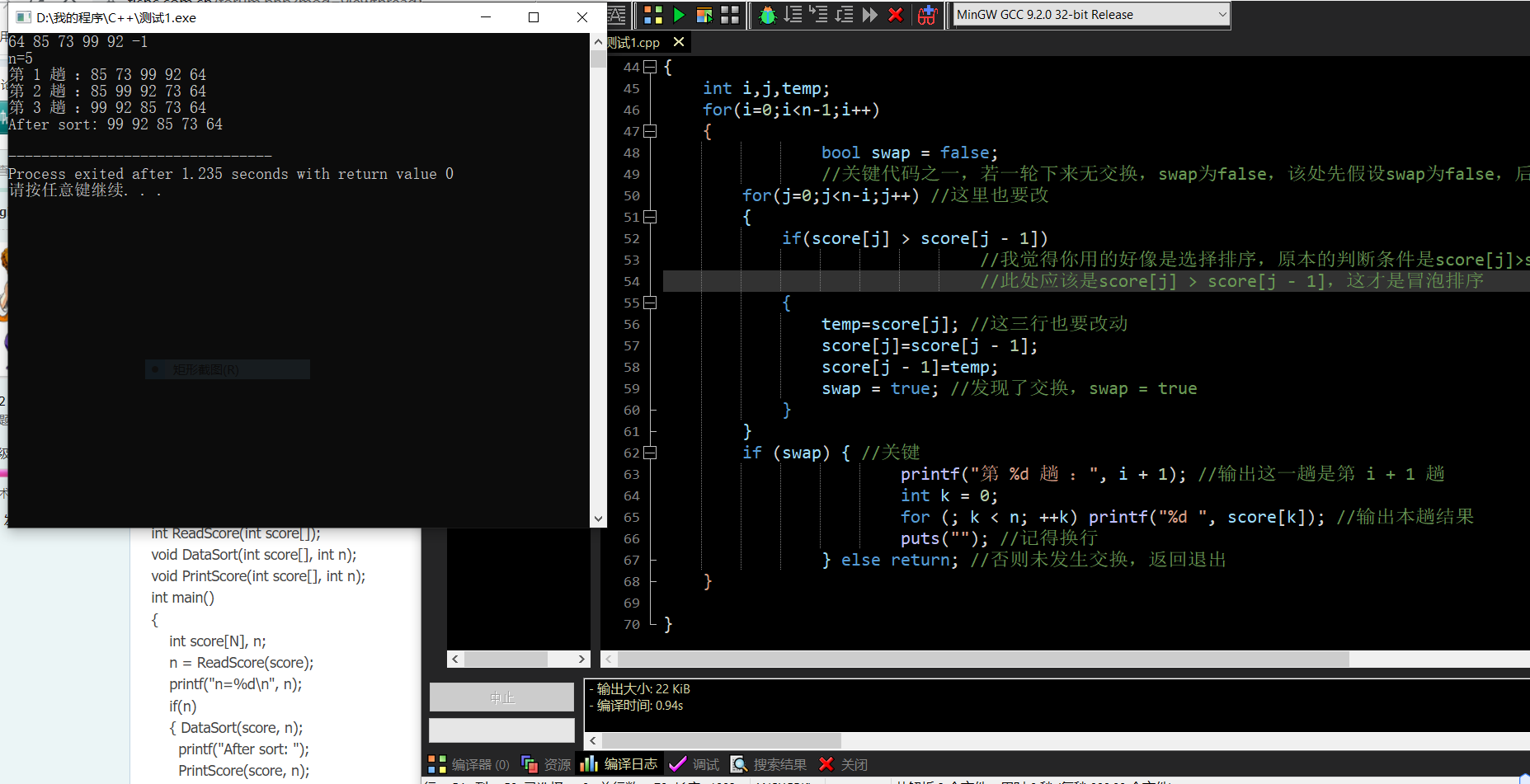1530x784 pixels.
Task: Click the Step Out debug icon
Action: 845,15
